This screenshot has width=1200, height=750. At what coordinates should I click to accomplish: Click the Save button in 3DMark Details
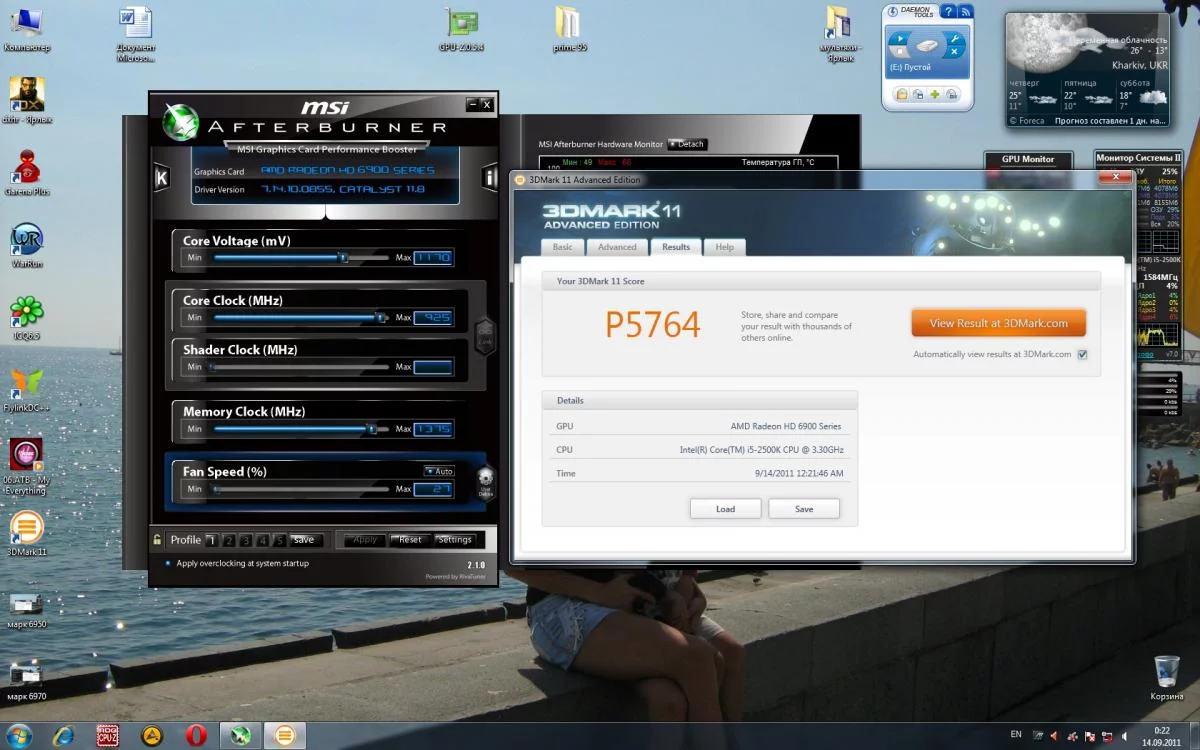click(804, 509)
